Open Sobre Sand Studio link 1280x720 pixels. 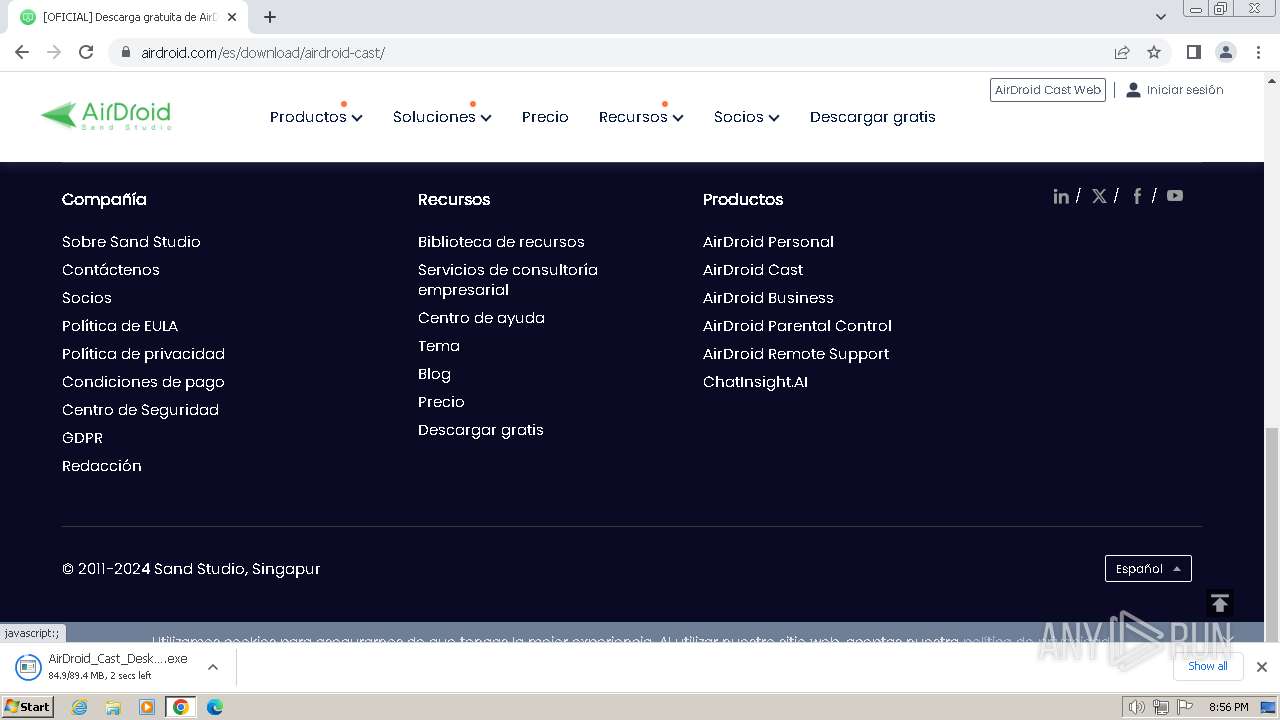[131, 242]
